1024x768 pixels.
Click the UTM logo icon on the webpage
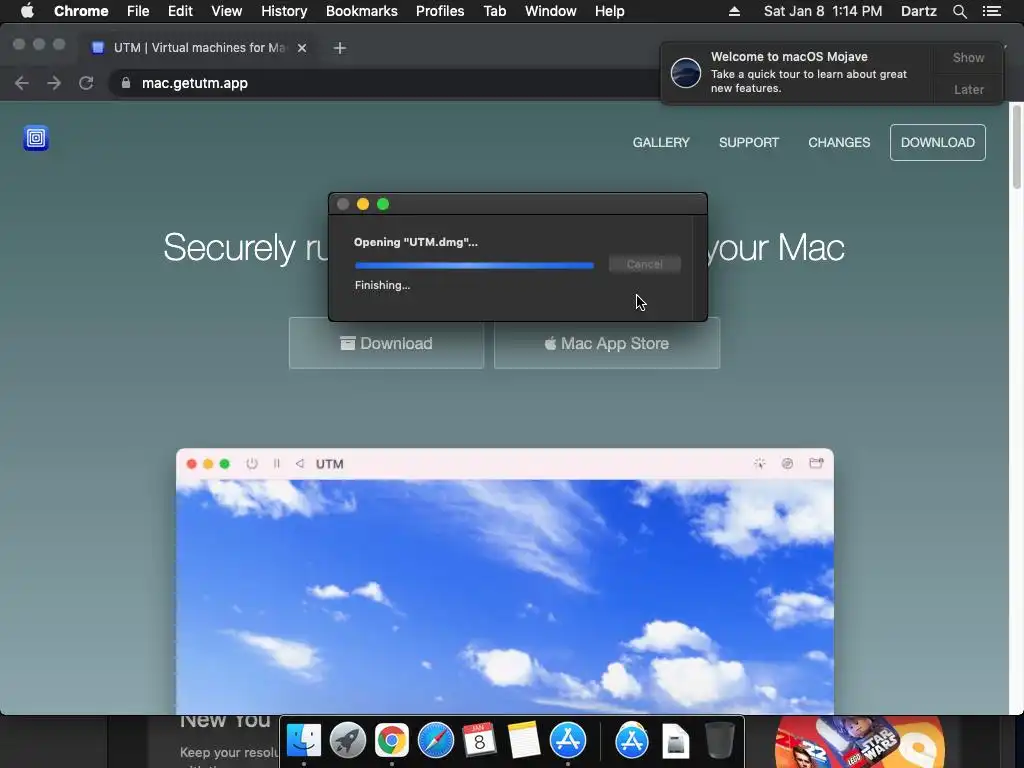[x=36, y=138]
